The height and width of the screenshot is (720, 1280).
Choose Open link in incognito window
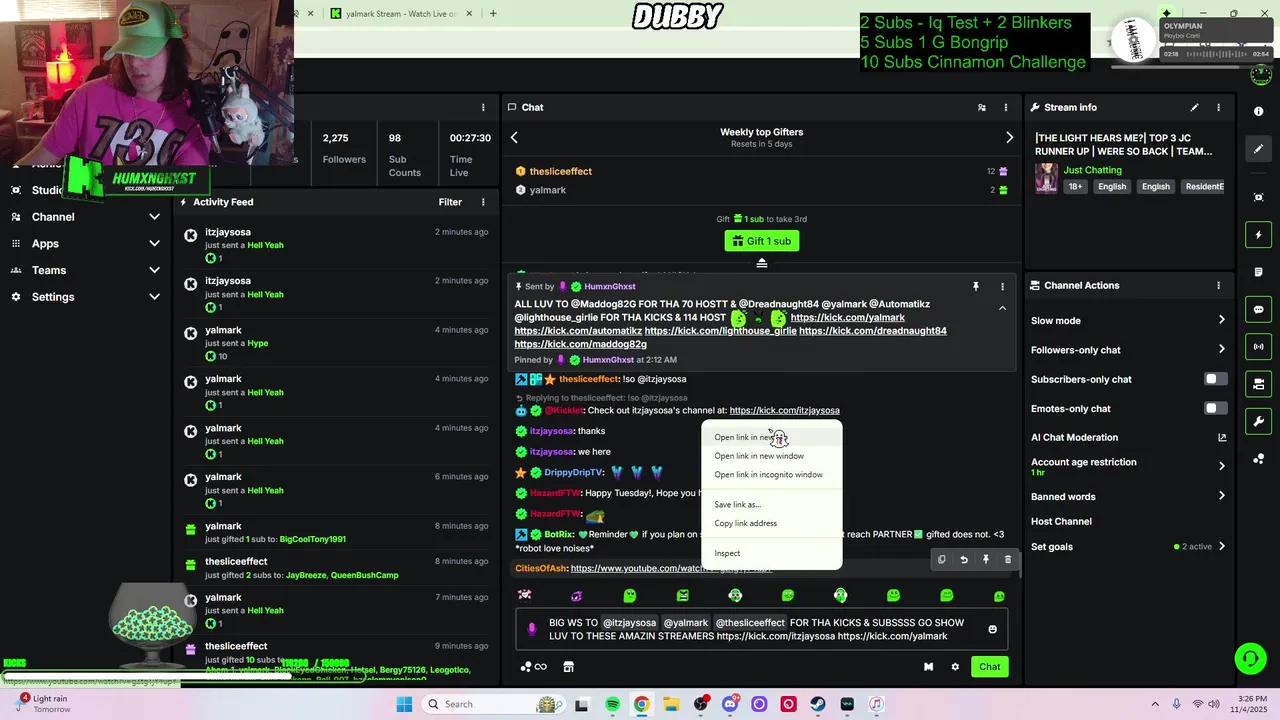click(x=772, y=475)
